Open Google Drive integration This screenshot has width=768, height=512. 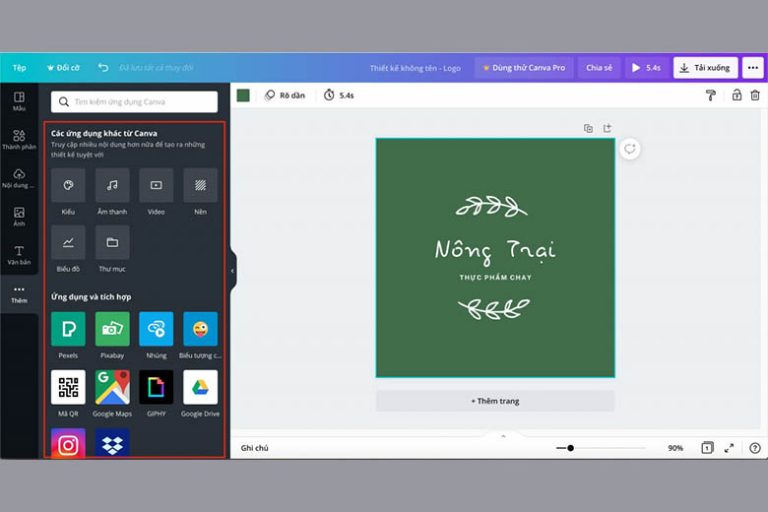pyautogui.click(x=200, y=387)
